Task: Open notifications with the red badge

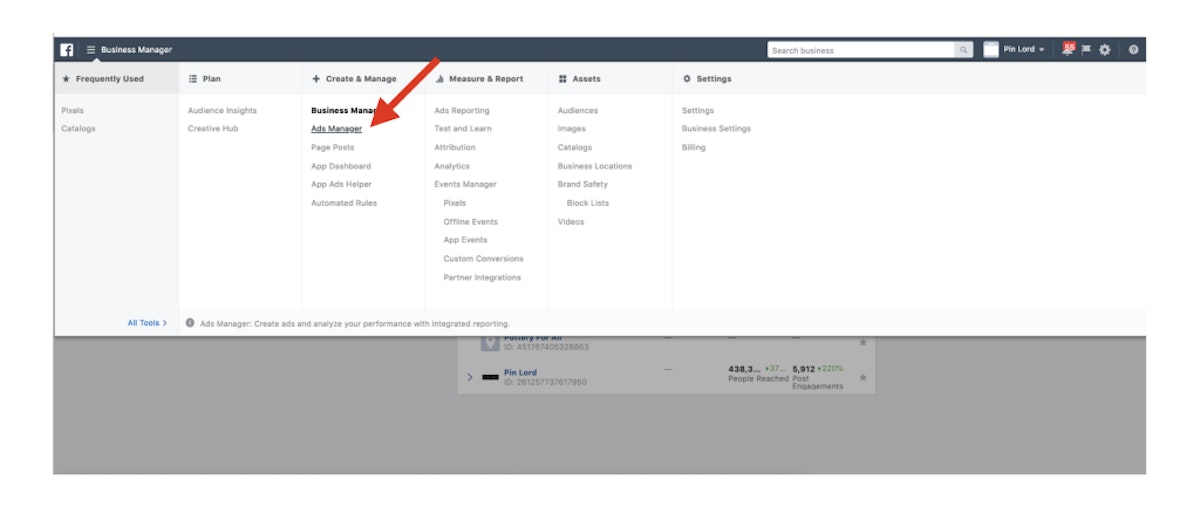Action: (x=1069, y=49)
